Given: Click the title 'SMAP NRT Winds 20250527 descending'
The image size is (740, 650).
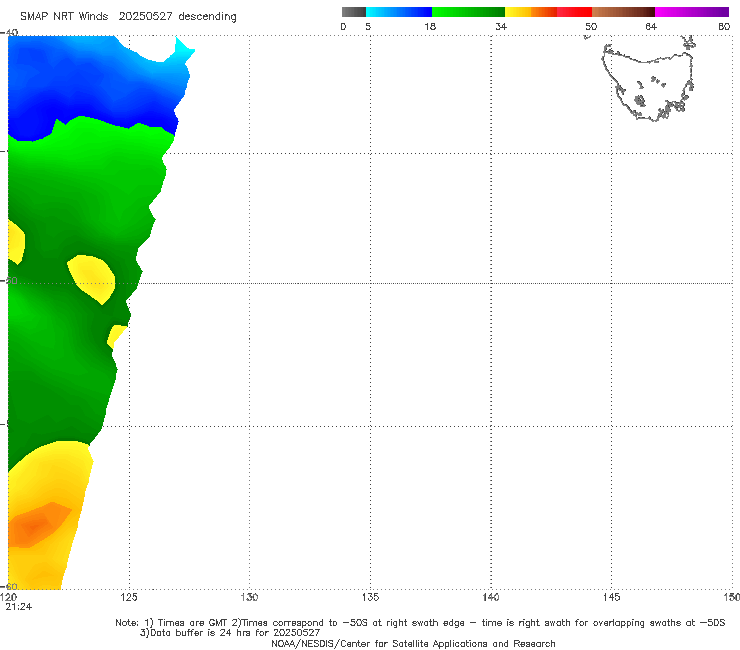Looking at the screenshot, I should tap(128, 17).
